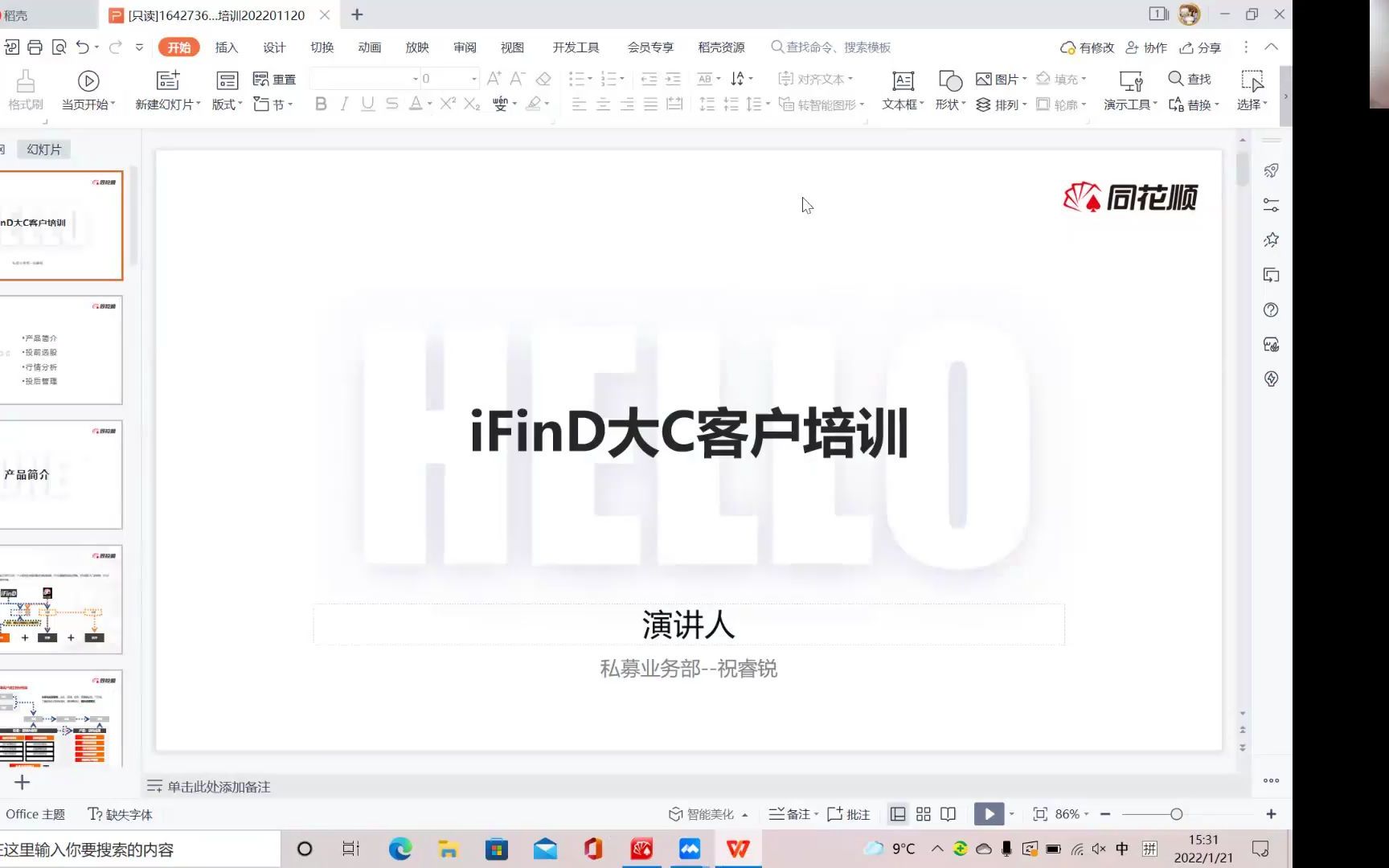Open the Mail app in the taskbar
This screenshot has height=868, width=1389.
(545, 849)
